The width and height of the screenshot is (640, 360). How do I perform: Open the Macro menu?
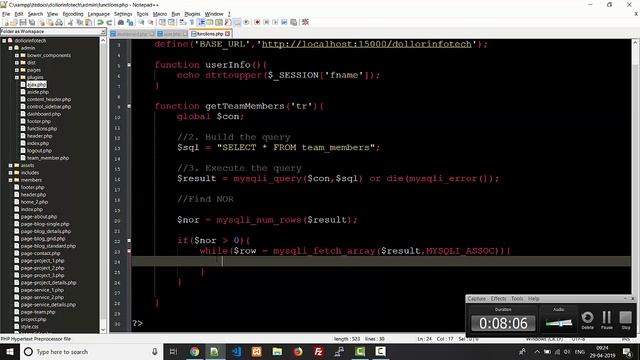160,14
